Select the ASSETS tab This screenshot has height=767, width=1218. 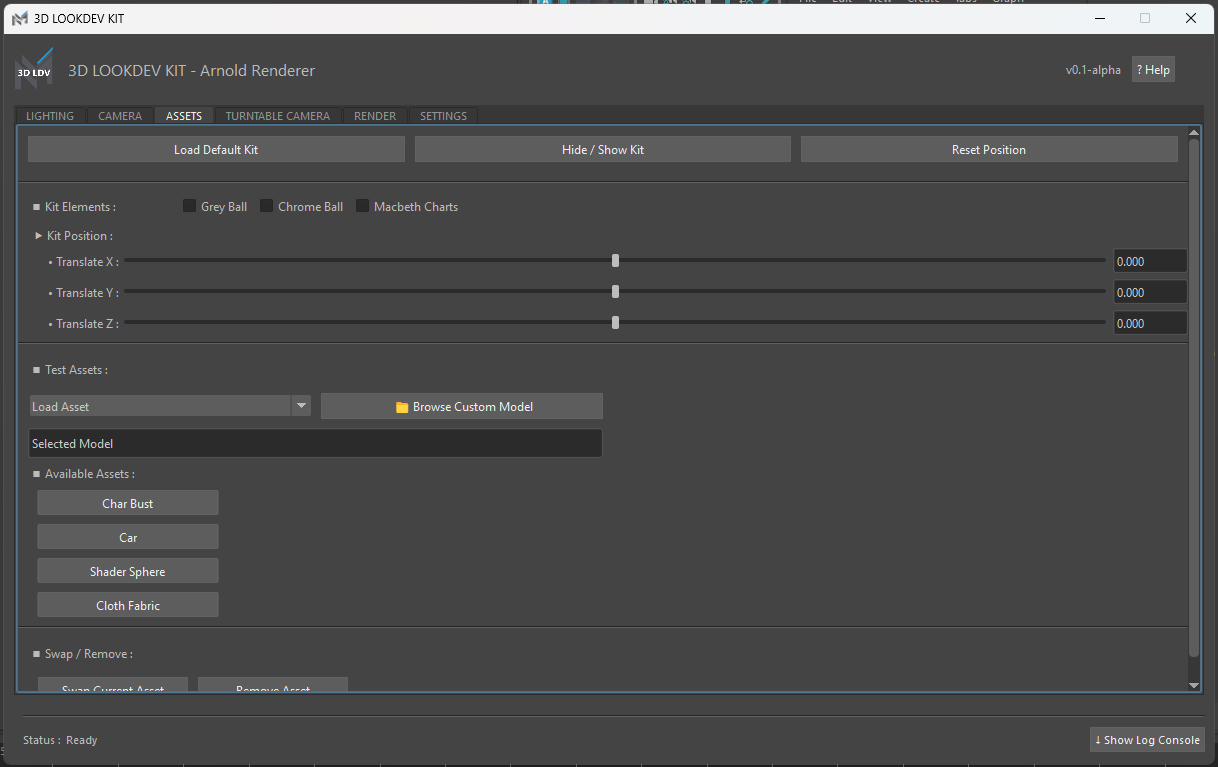tap(184, 116)
